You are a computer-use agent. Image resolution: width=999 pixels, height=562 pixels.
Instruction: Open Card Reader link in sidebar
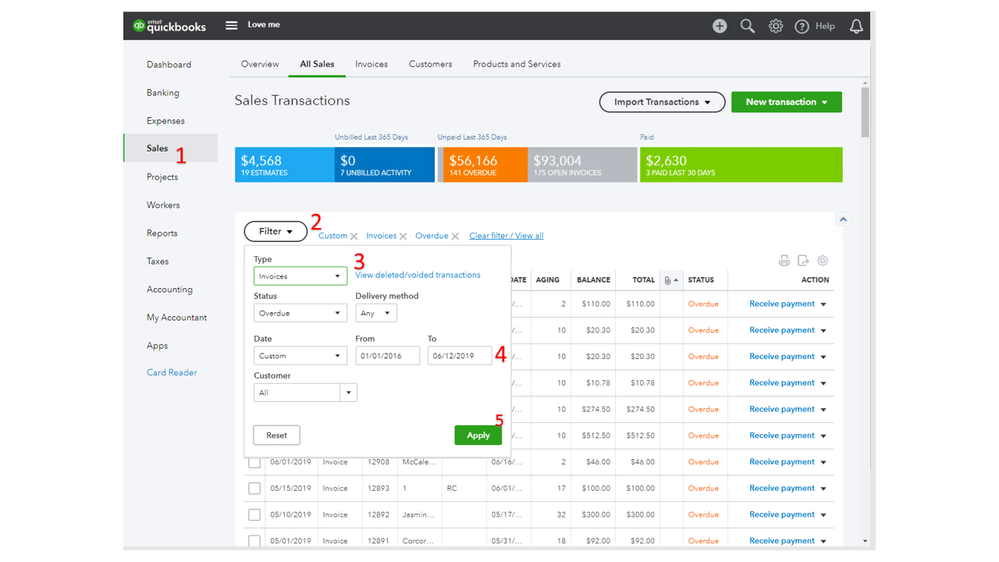pos(171,372)
